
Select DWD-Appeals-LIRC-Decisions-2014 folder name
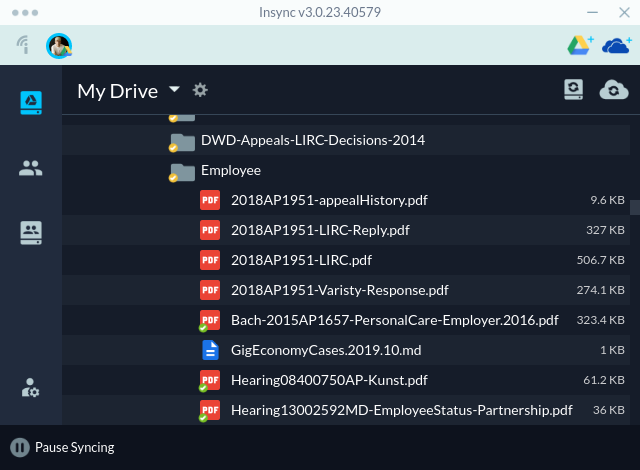click(x=313, y=140)
